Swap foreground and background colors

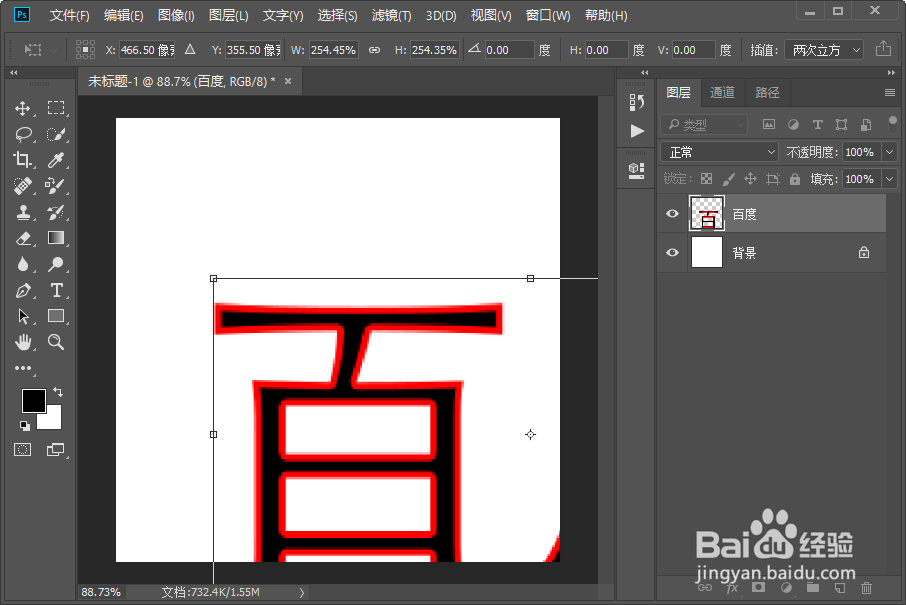58,392
